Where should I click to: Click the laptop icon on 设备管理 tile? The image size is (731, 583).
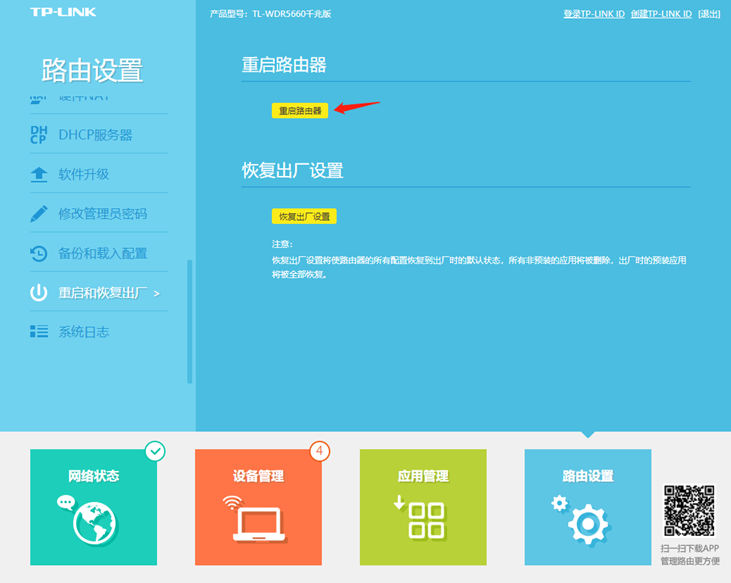(258, 520)
